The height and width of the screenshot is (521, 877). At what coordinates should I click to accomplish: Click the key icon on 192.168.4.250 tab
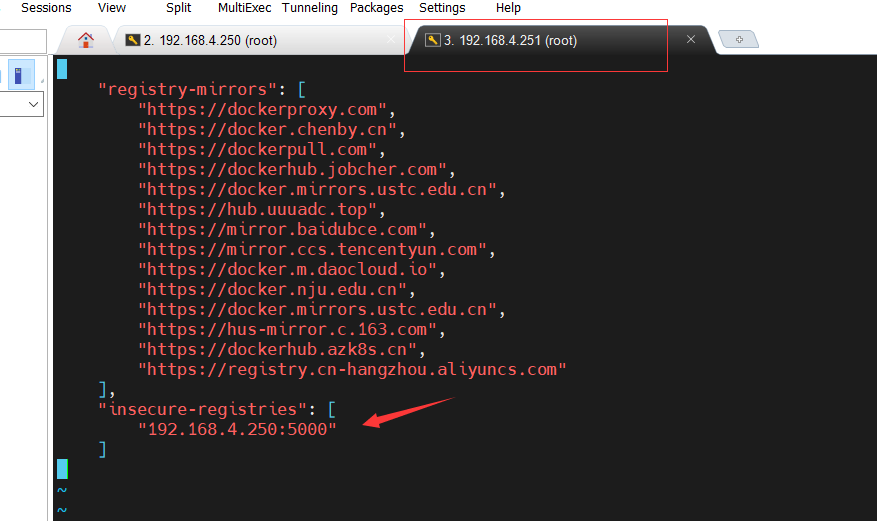[x=132, y=40]
